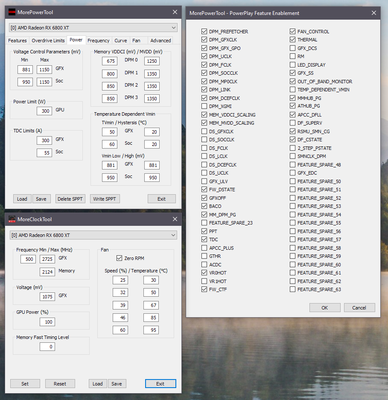
Task: Click the GFX TVmin temperature field
Action: pos(110,132)
